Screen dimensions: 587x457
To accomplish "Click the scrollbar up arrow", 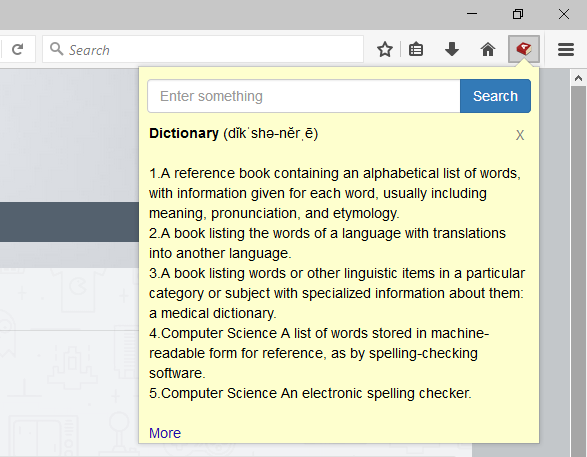I will pyautogui.click(x=578, y=78).
